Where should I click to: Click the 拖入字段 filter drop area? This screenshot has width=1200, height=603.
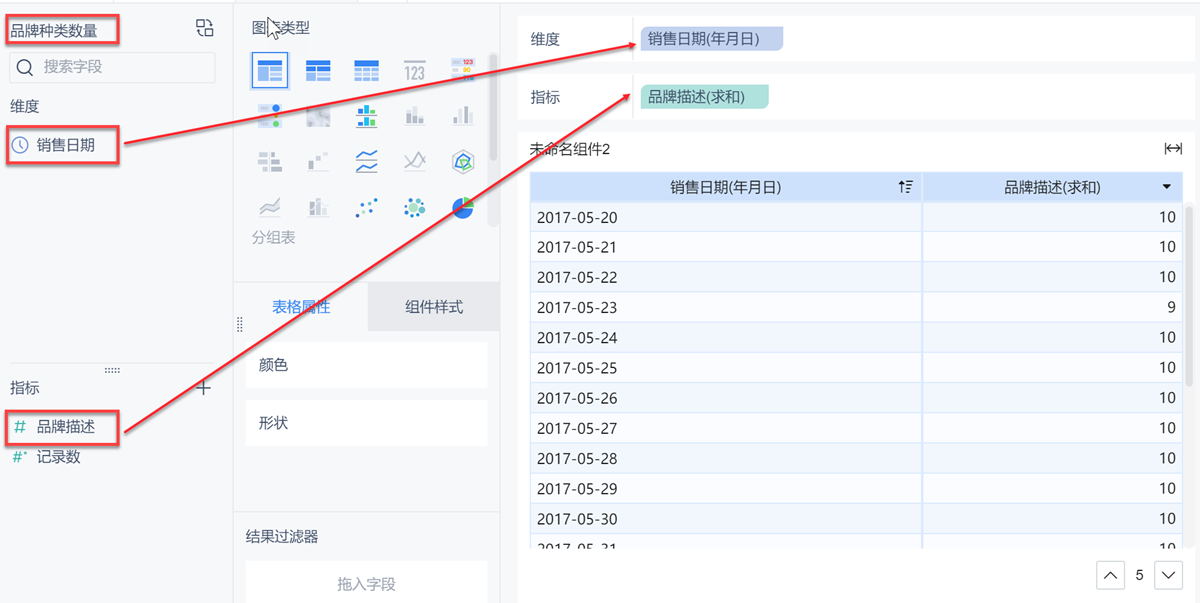click(366, 583)
